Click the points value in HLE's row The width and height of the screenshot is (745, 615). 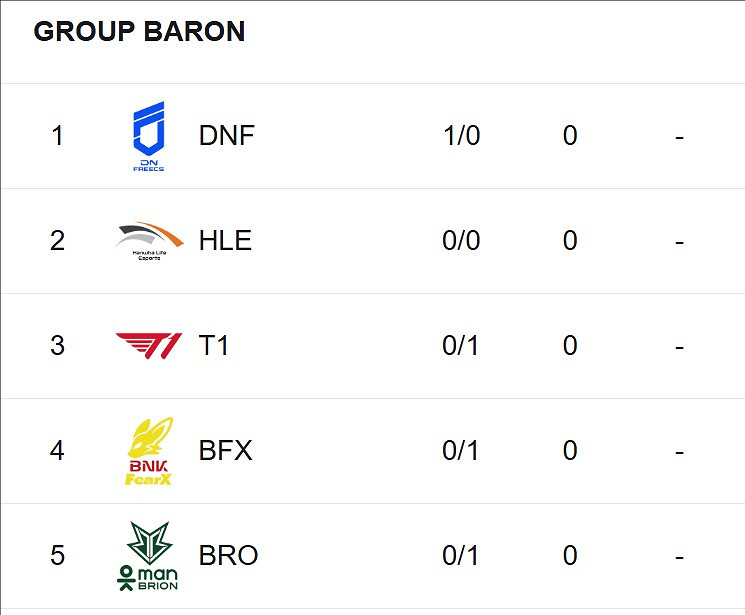coord(570,241)
